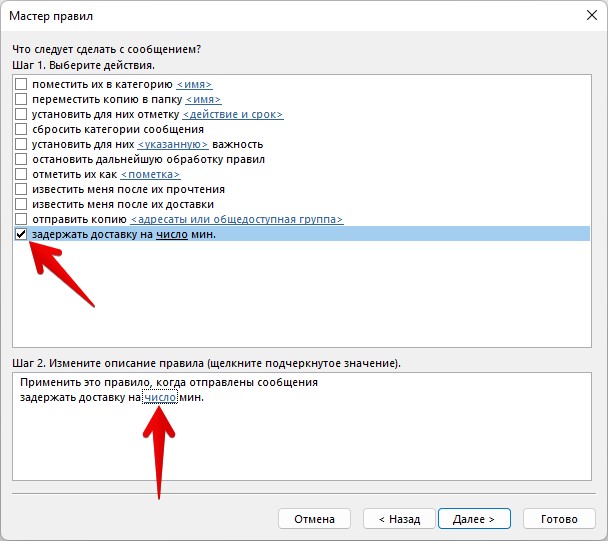Click '<адресаты или общедоступная группа>' link

tap(237, 220)
